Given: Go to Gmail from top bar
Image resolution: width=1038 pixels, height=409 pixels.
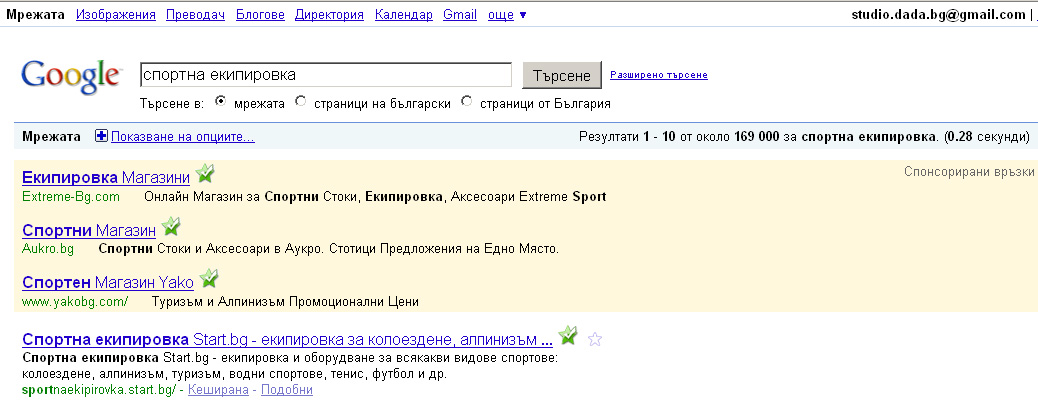Looking at the screenshot, I should point(459,15).
